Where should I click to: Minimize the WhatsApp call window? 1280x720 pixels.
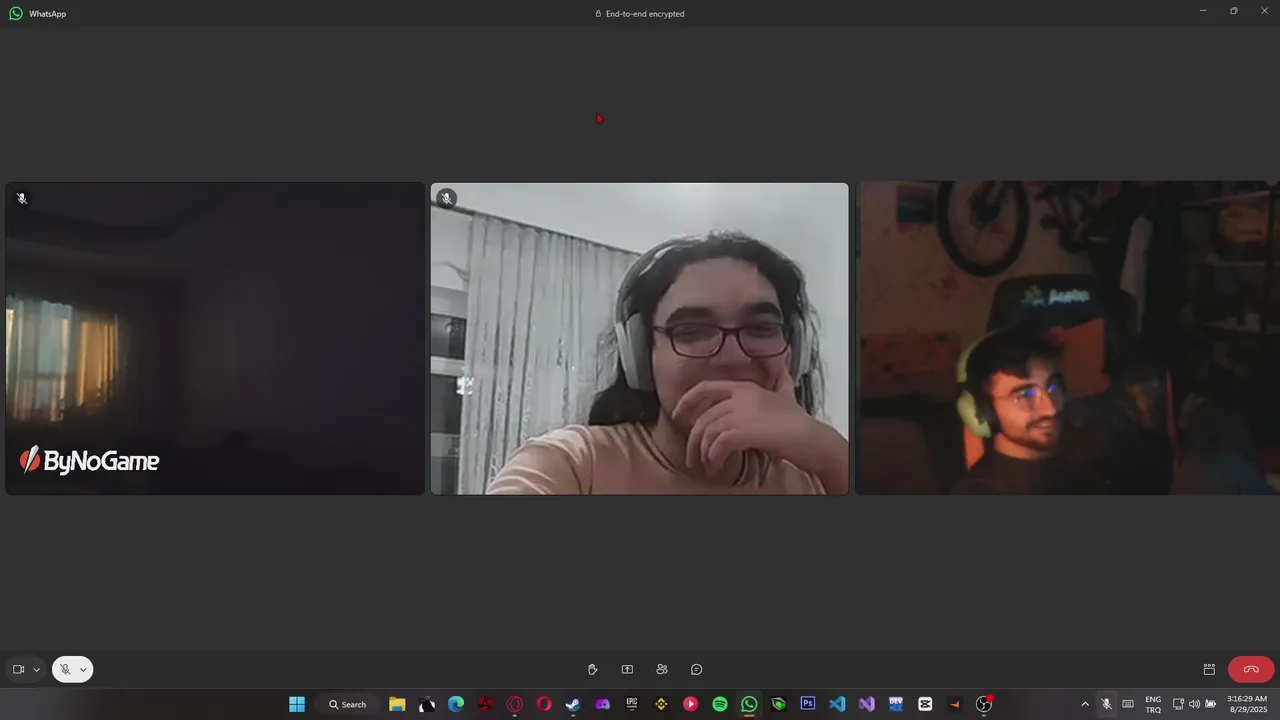pos(1203,11)
